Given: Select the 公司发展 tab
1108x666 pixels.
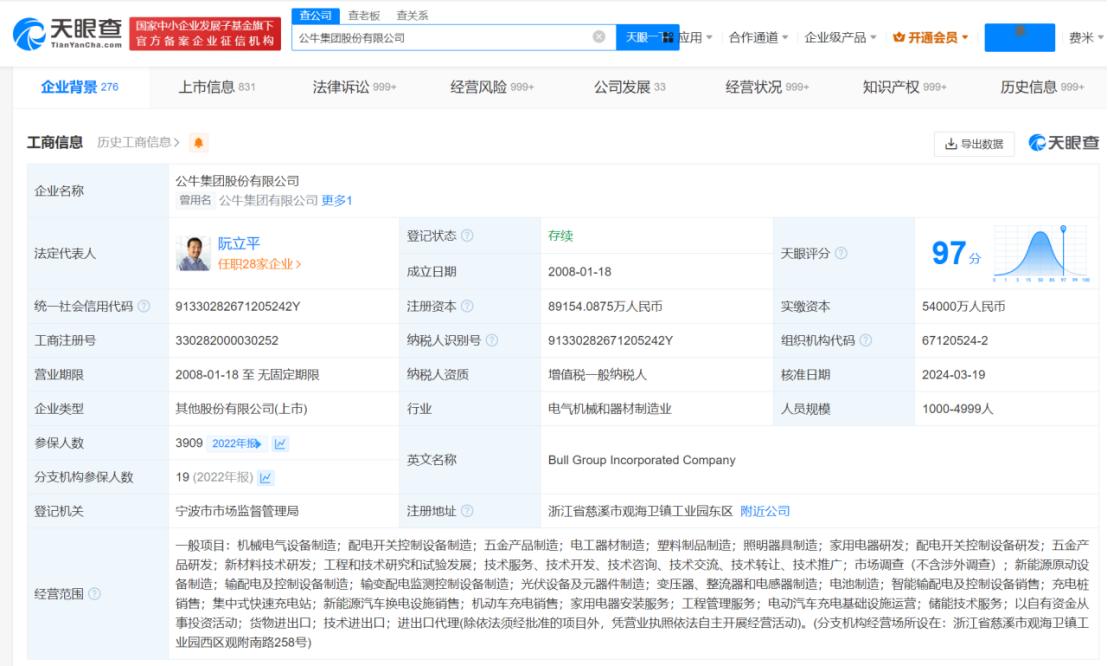Looking at the screenshot, I should 629,87.
